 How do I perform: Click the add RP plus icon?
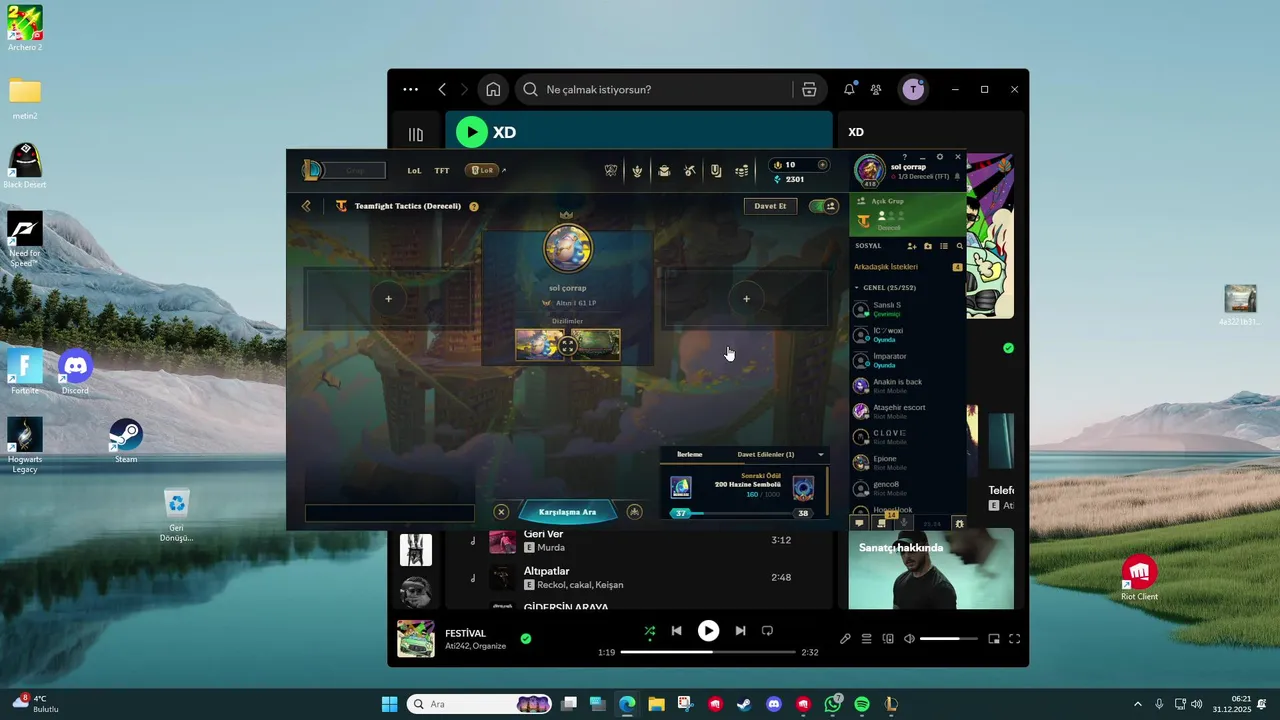tap(823, 165)
